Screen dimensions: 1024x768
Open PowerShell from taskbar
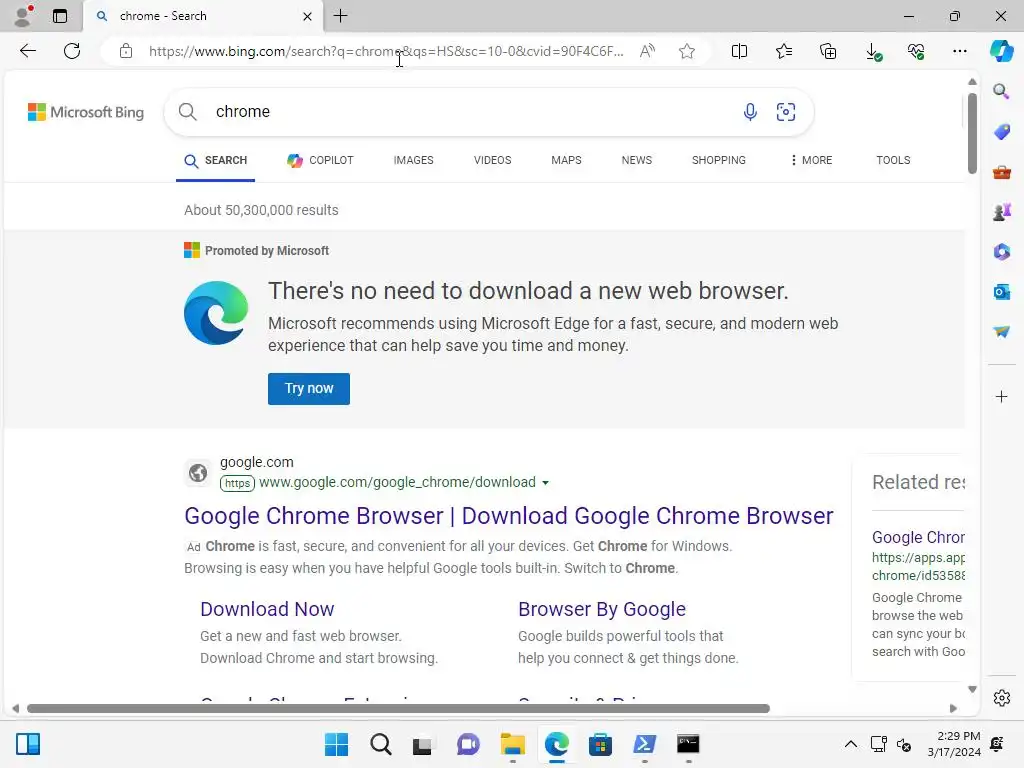(x=644, y=744)
